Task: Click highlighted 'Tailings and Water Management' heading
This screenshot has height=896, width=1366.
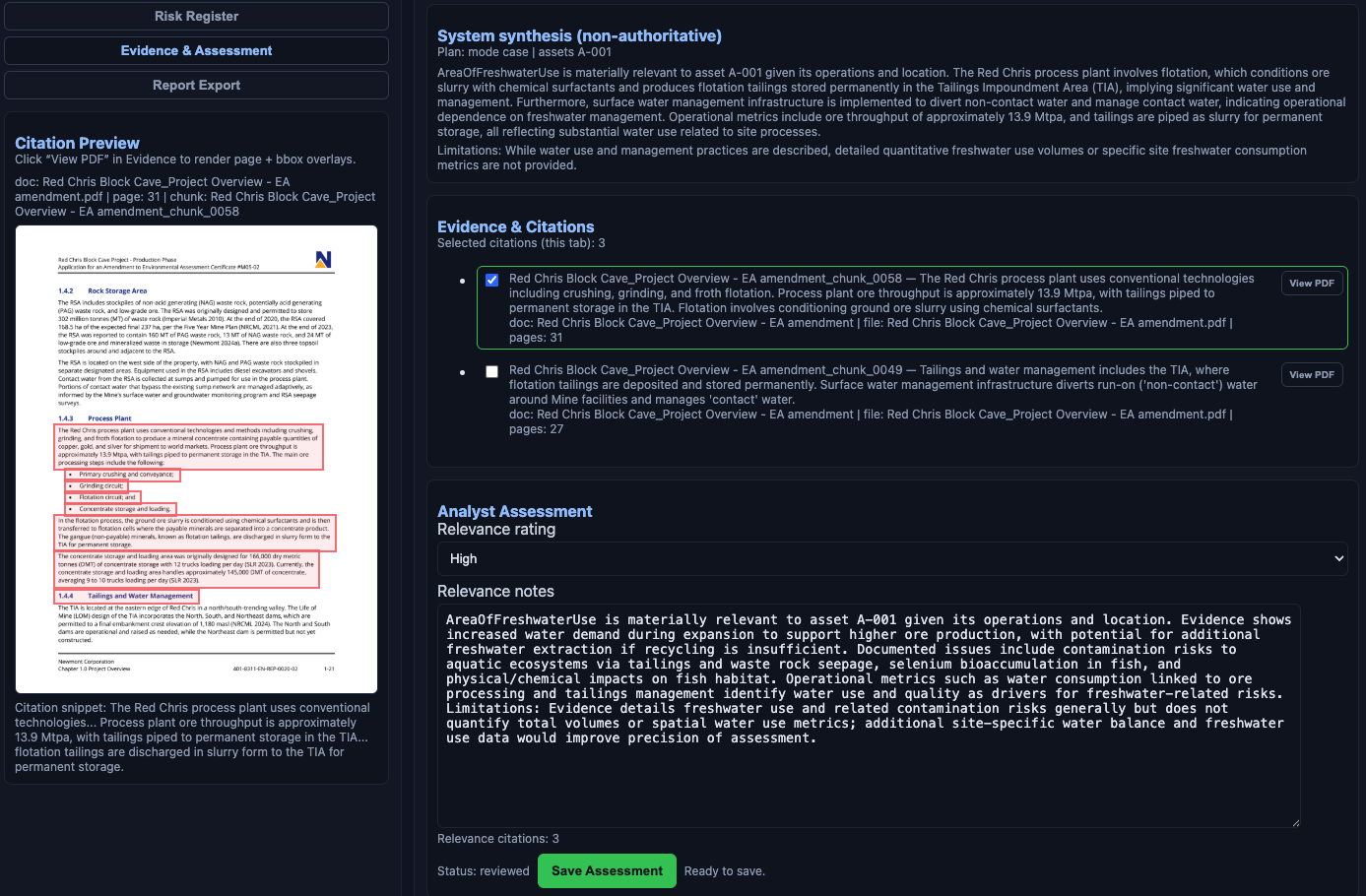Action: point(127,596)
